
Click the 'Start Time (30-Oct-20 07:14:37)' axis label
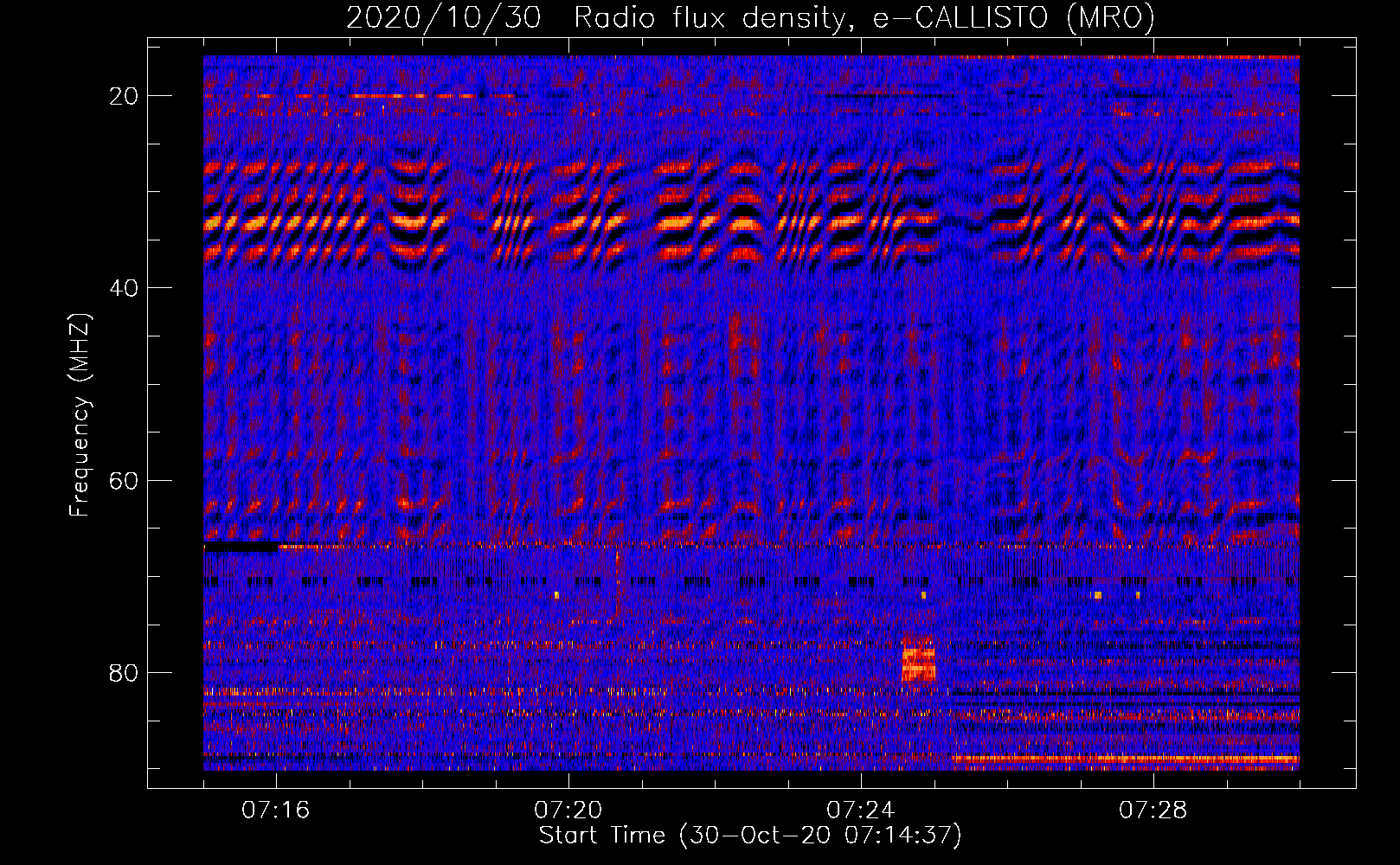pyautogui.click(x=750, y=836)
